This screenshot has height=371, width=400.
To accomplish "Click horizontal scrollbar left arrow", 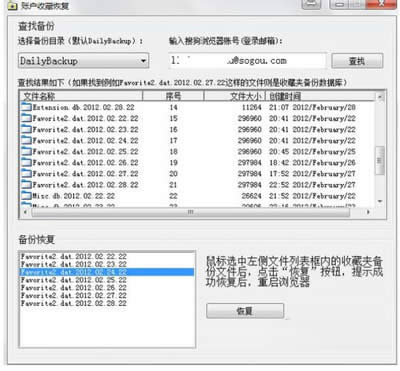I will point(26,212).
